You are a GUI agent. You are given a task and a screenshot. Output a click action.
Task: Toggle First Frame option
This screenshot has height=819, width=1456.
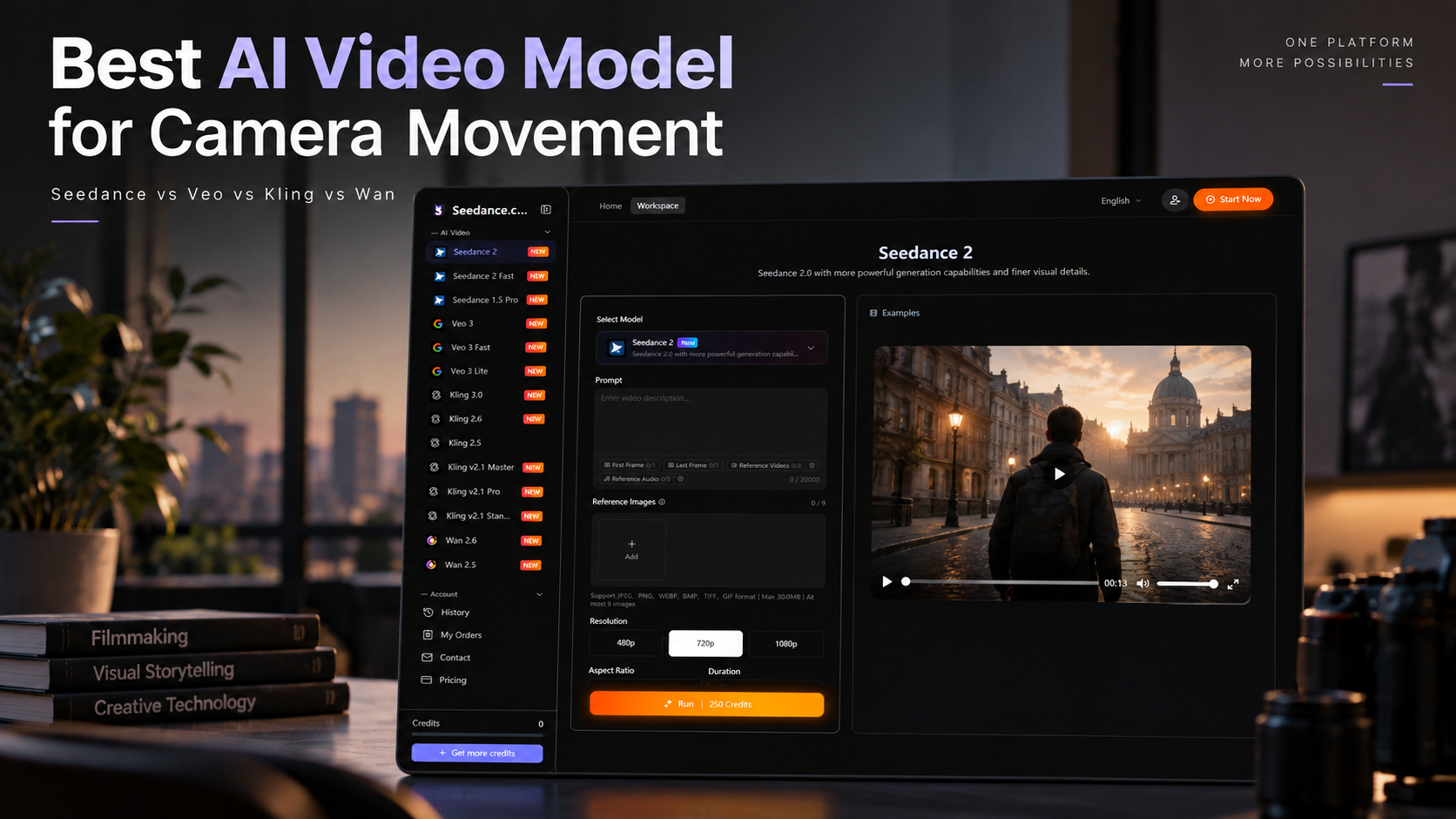[630, 465]
